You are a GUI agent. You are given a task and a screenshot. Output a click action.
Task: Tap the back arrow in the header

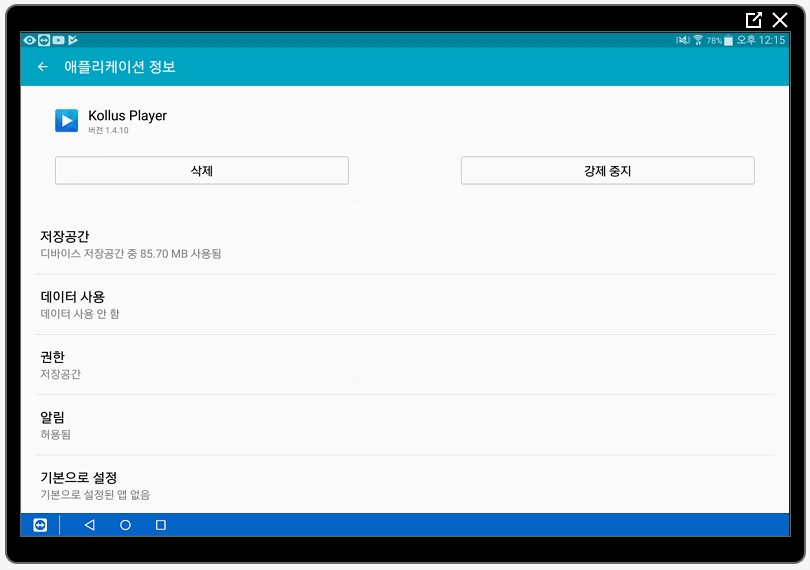[43, 67]
